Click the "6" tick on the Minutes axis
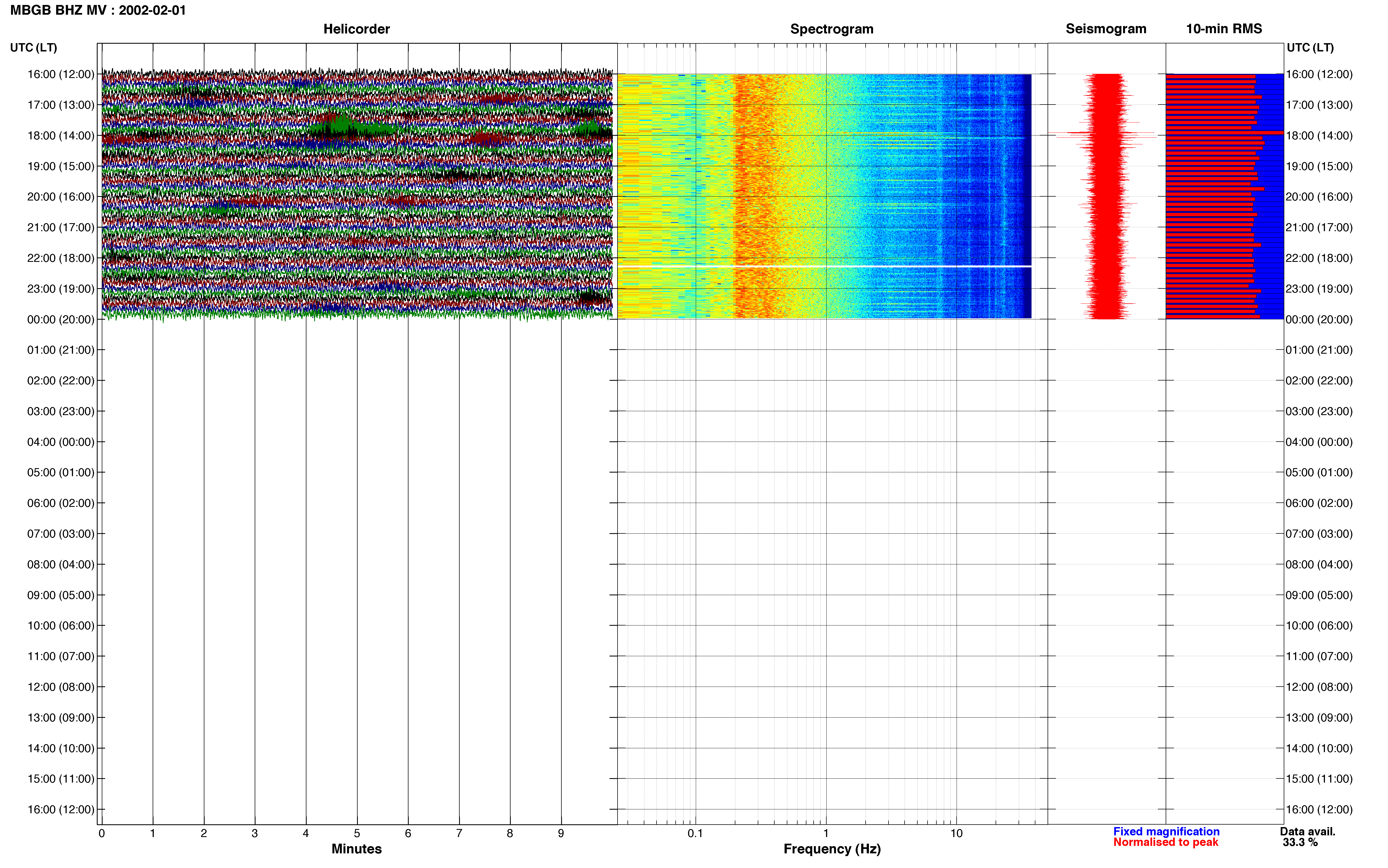Viewport: 1388px width, 868px height. pos(408,833)
